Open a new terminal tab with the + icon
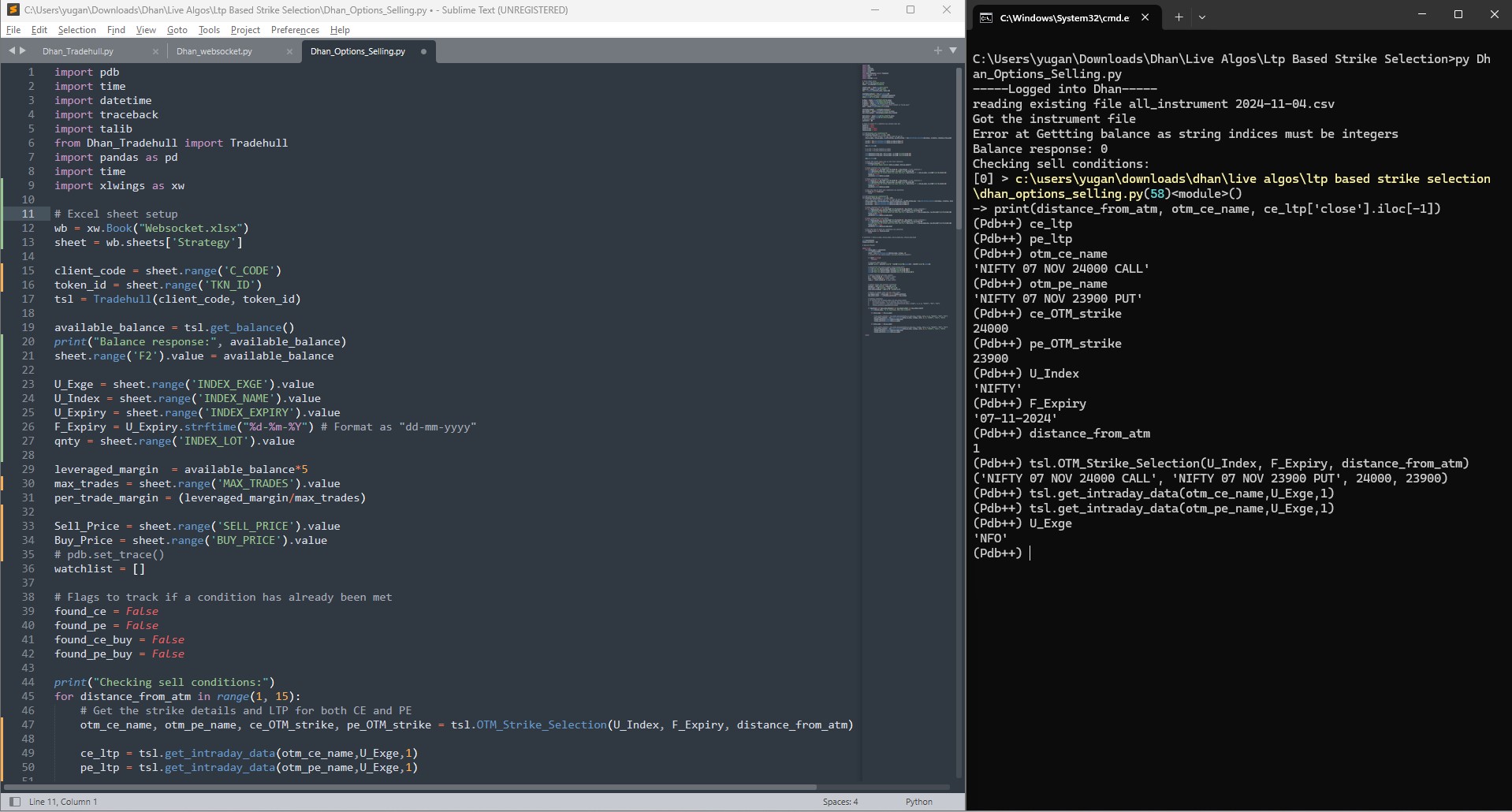This screenshot has width=1512, height=812. click(x=1177, y=17)
